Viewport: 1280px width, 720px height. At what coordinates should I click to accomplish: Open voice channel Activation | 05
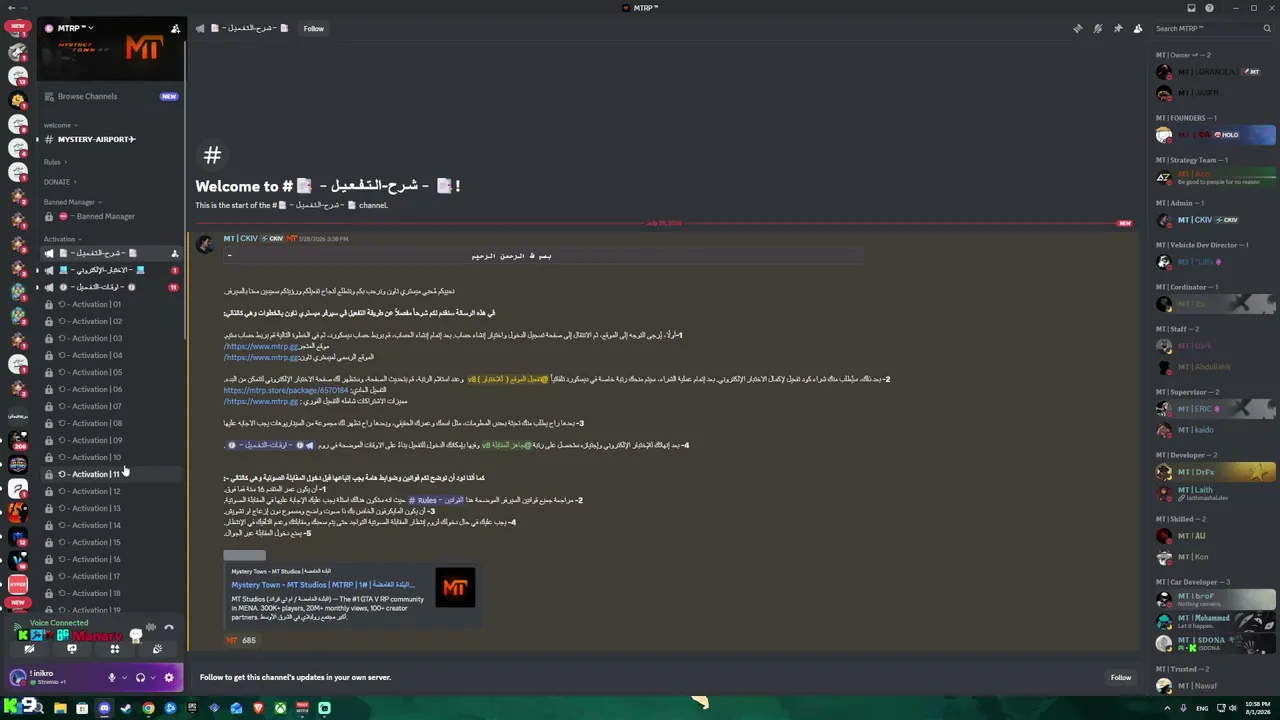(x=110, y=372)
